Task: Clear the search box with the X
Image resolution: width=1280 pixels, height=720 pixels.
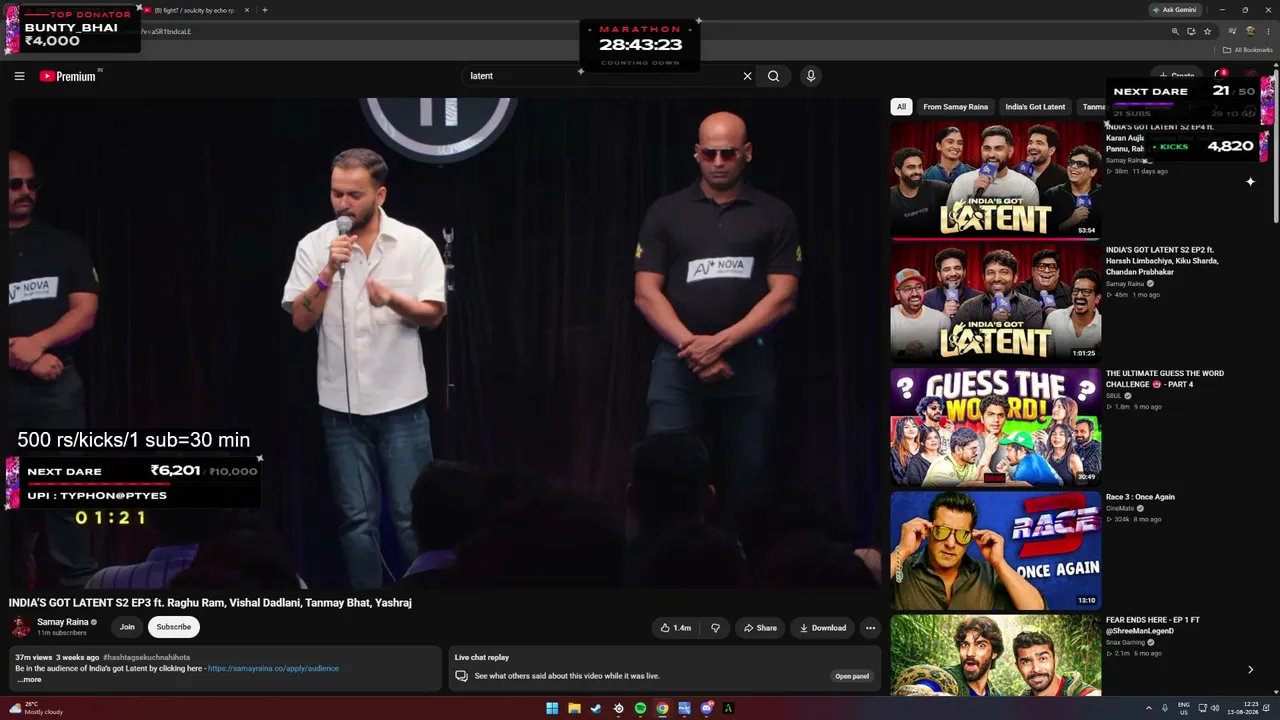Action: tap(747, 76)
